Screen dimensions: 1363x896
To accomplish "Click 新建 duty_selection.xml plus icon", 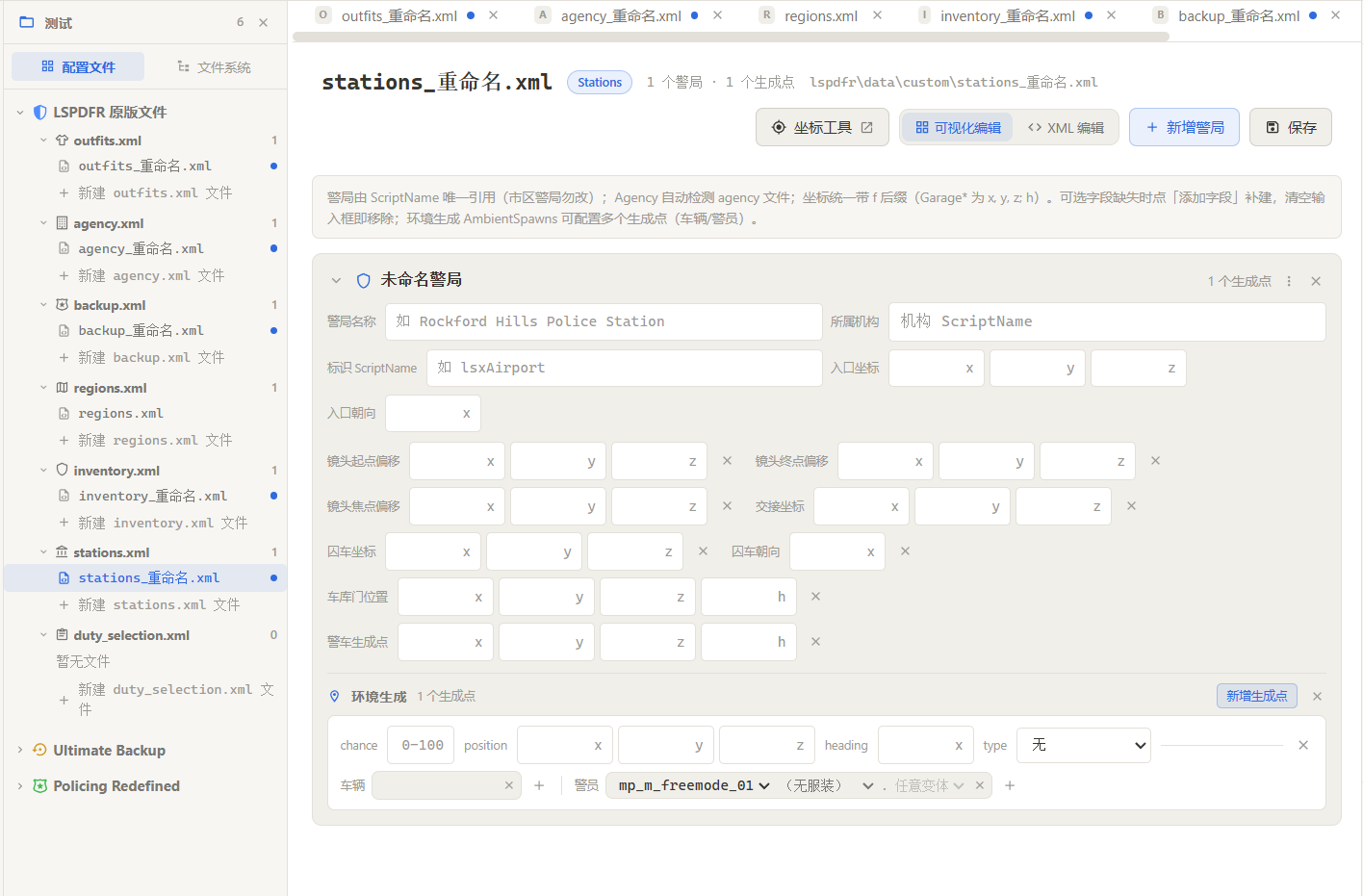I will pyautogui.click(x=64, y=700).
